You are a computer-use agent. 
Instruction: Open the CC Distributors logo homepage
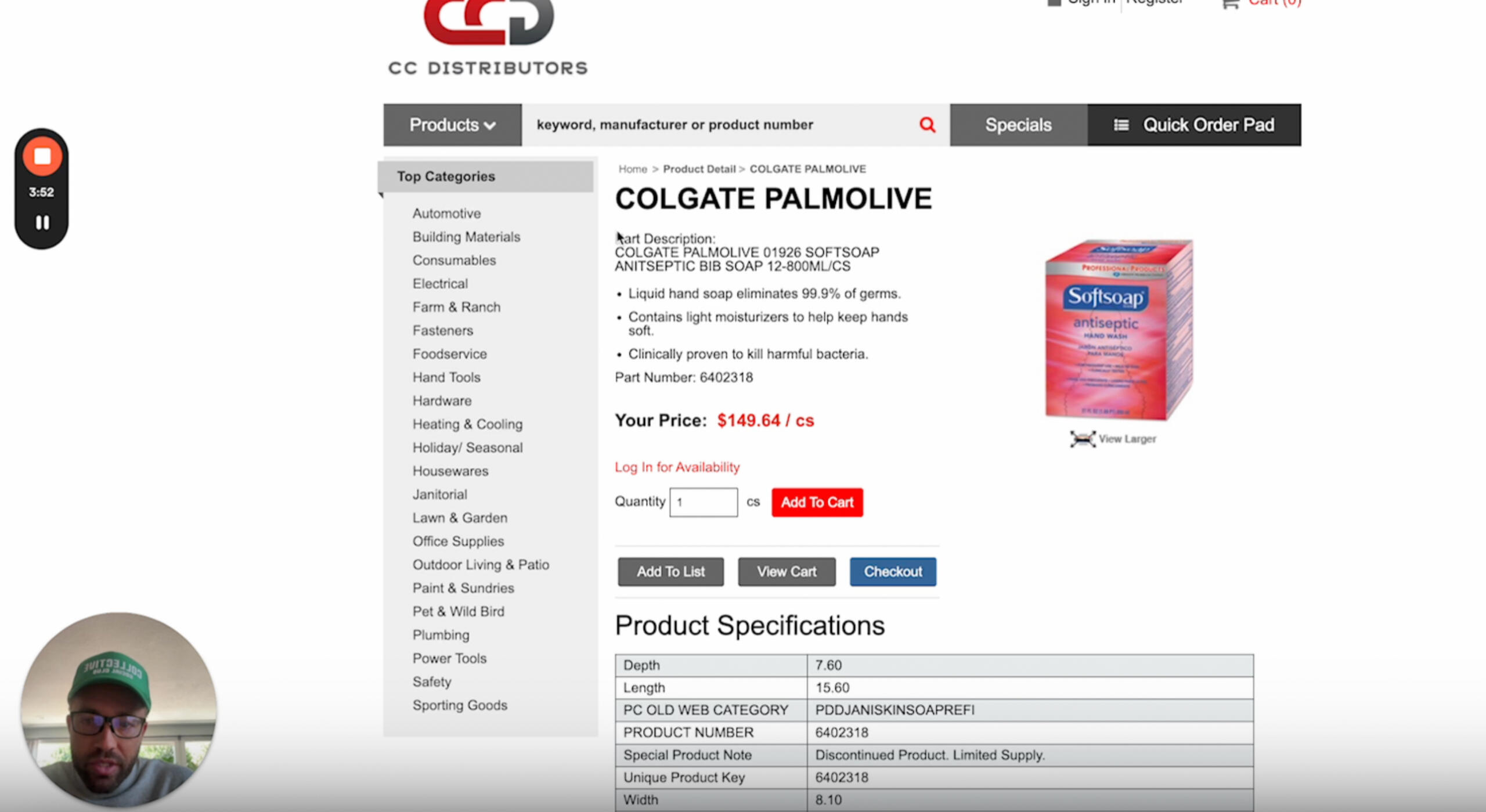488,38
